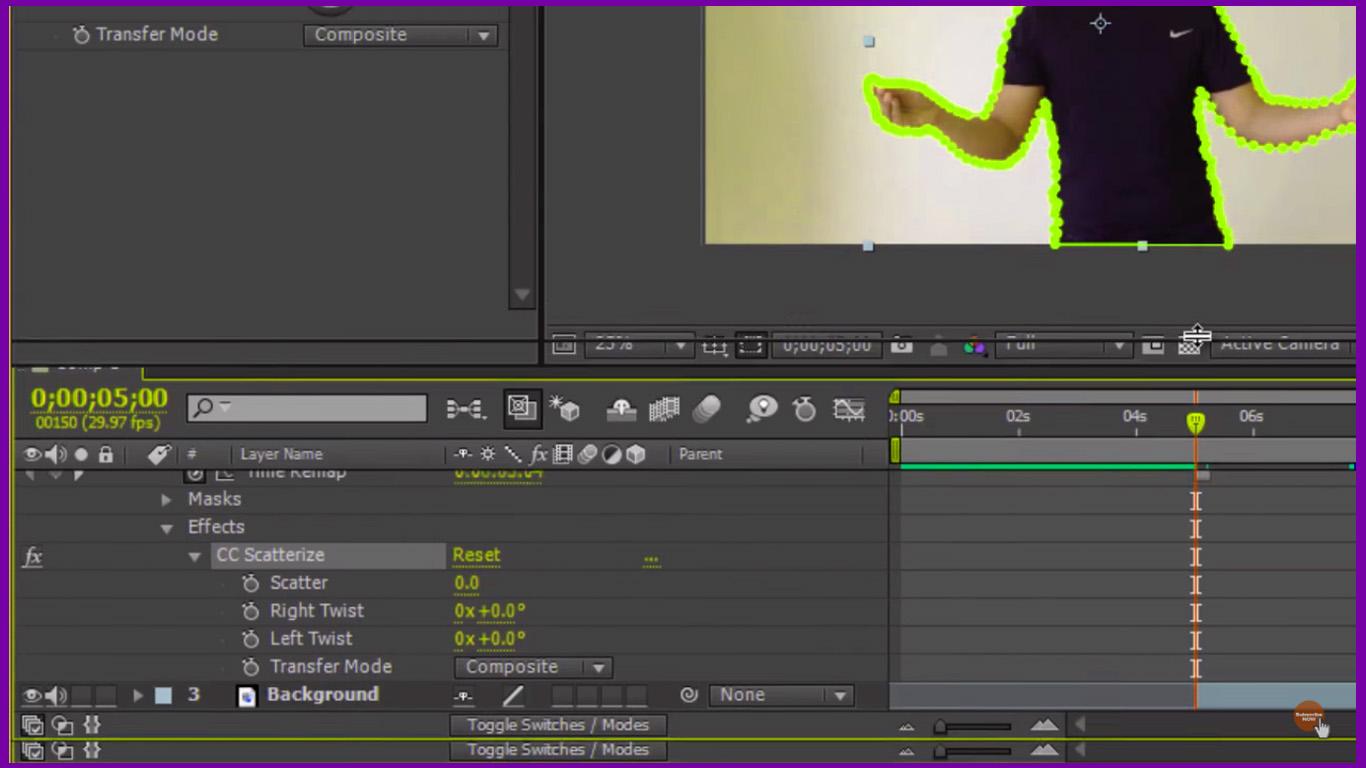Click the Layer Name column header
This screenshot has height=768, width=1366.
281,454
